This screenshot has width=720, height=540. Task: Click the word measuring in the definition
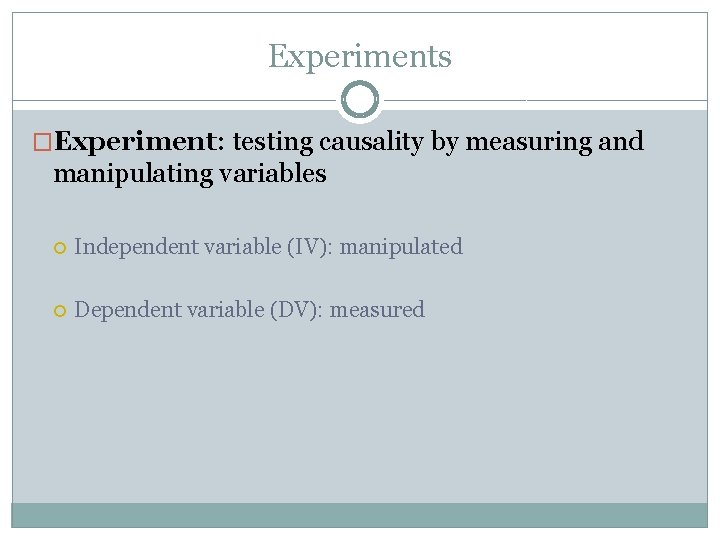pos(529,142)
